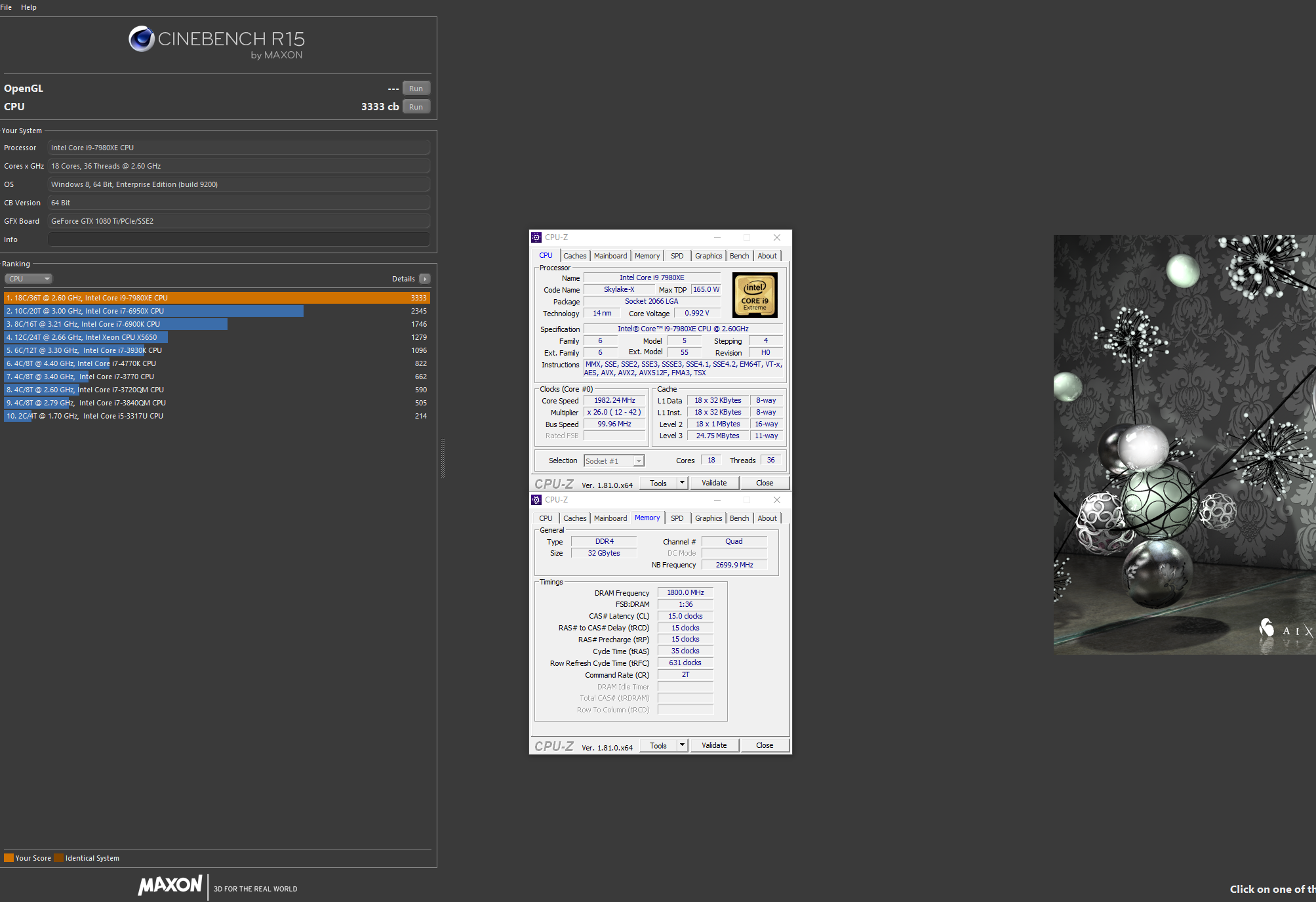
Task: Select the i9-7980XE ranking row
Action: click(217, 298)
